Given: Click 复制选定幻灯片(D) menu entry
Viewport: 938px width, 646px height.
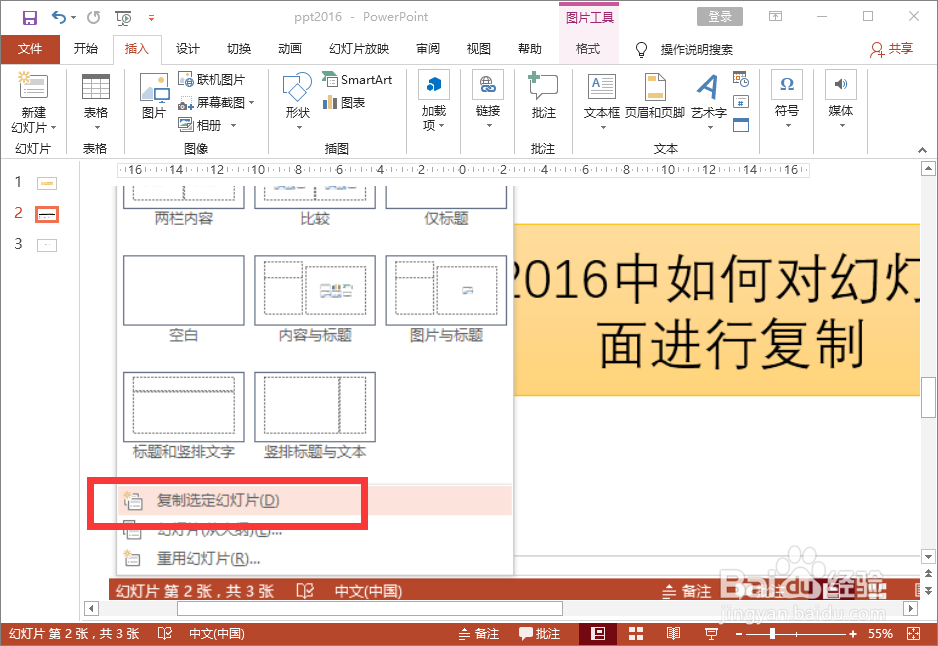Looking at the screenshot, I should 315,500.
